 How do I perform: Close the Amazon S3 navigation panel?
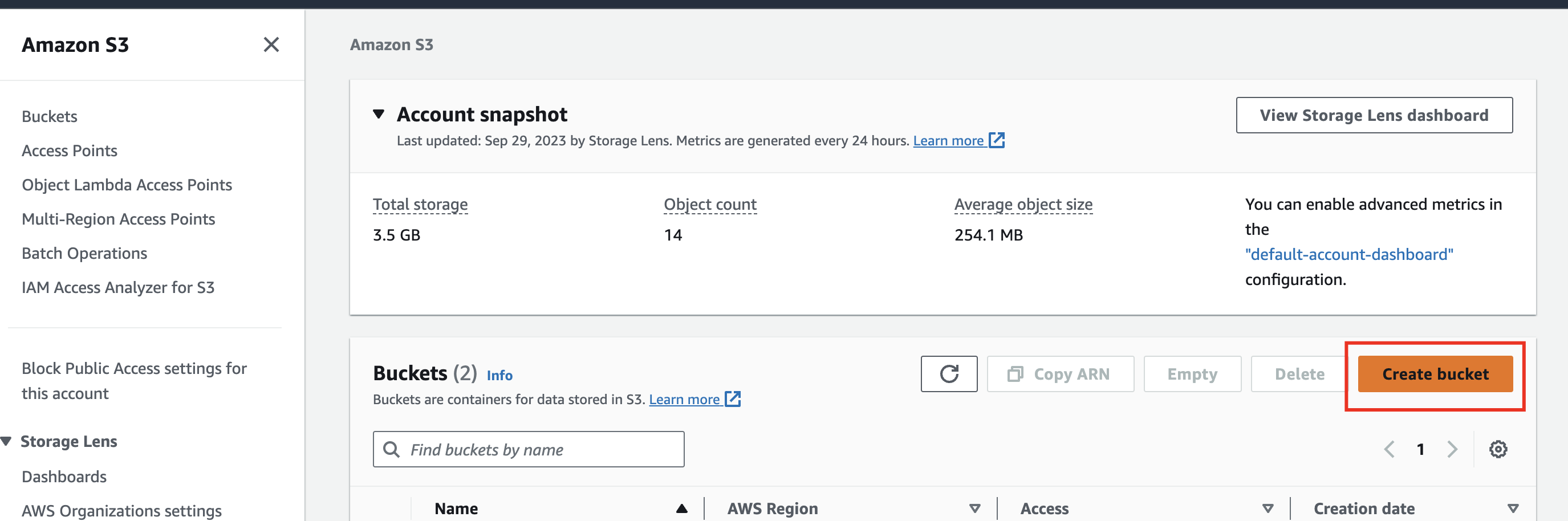pos(271,44)
